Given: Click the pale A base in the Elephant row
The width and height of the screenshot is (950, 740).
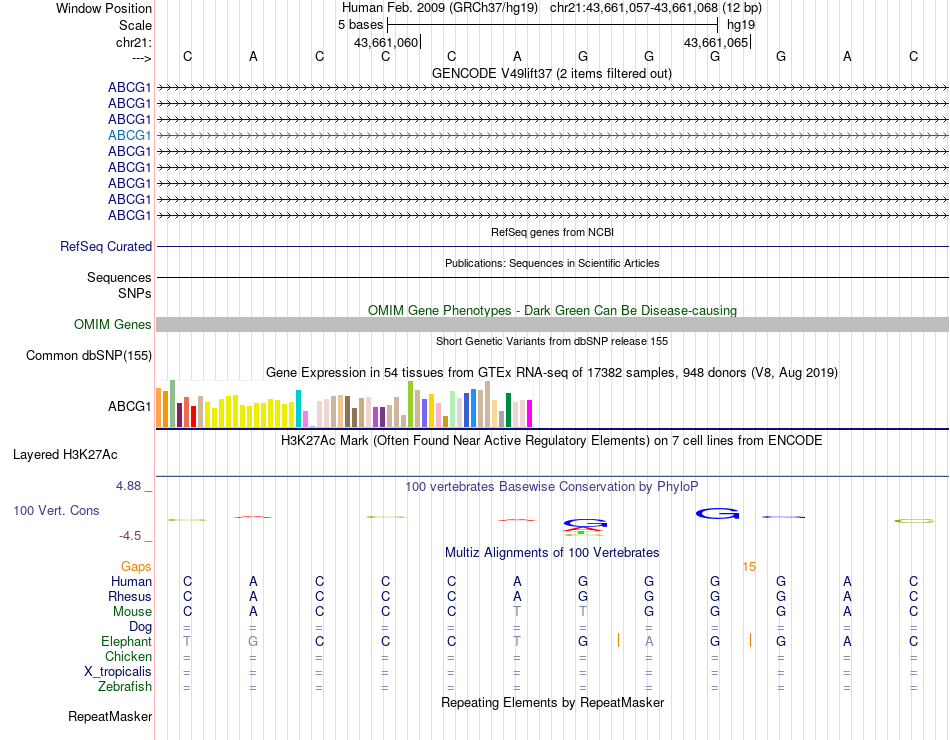Looking at the screenshot, I should pyautogui.click(x=649, y=641).
